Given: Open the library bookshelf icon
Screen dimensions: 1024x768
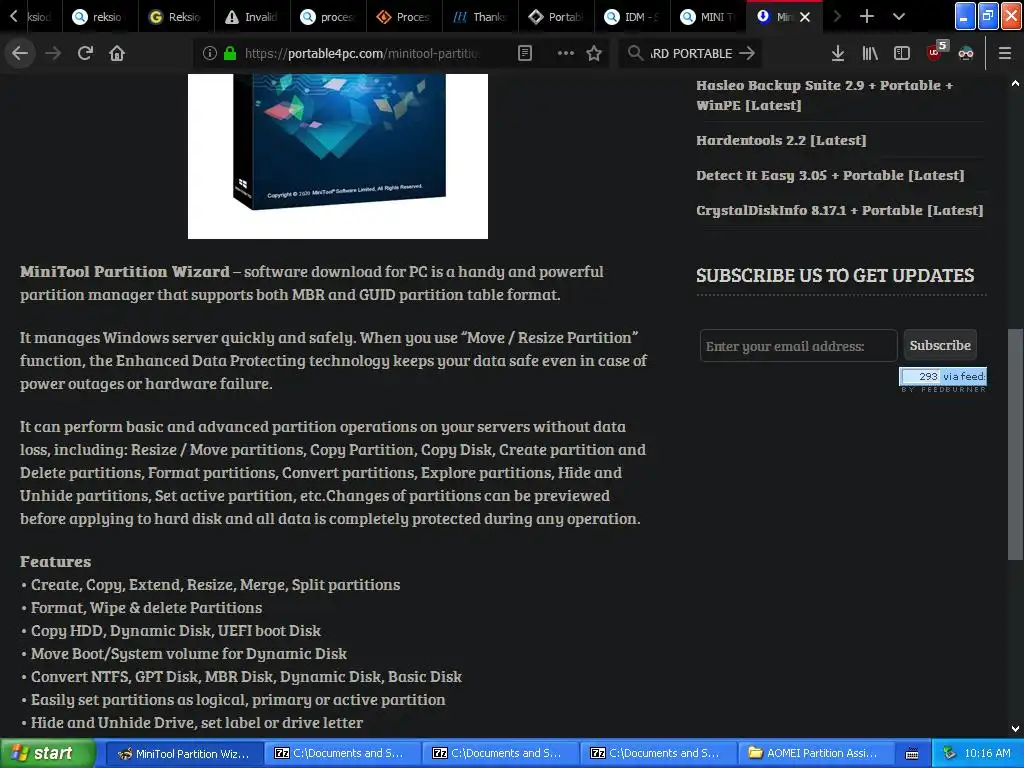Looking at the screenshot, I should click(x=870, y=53).
